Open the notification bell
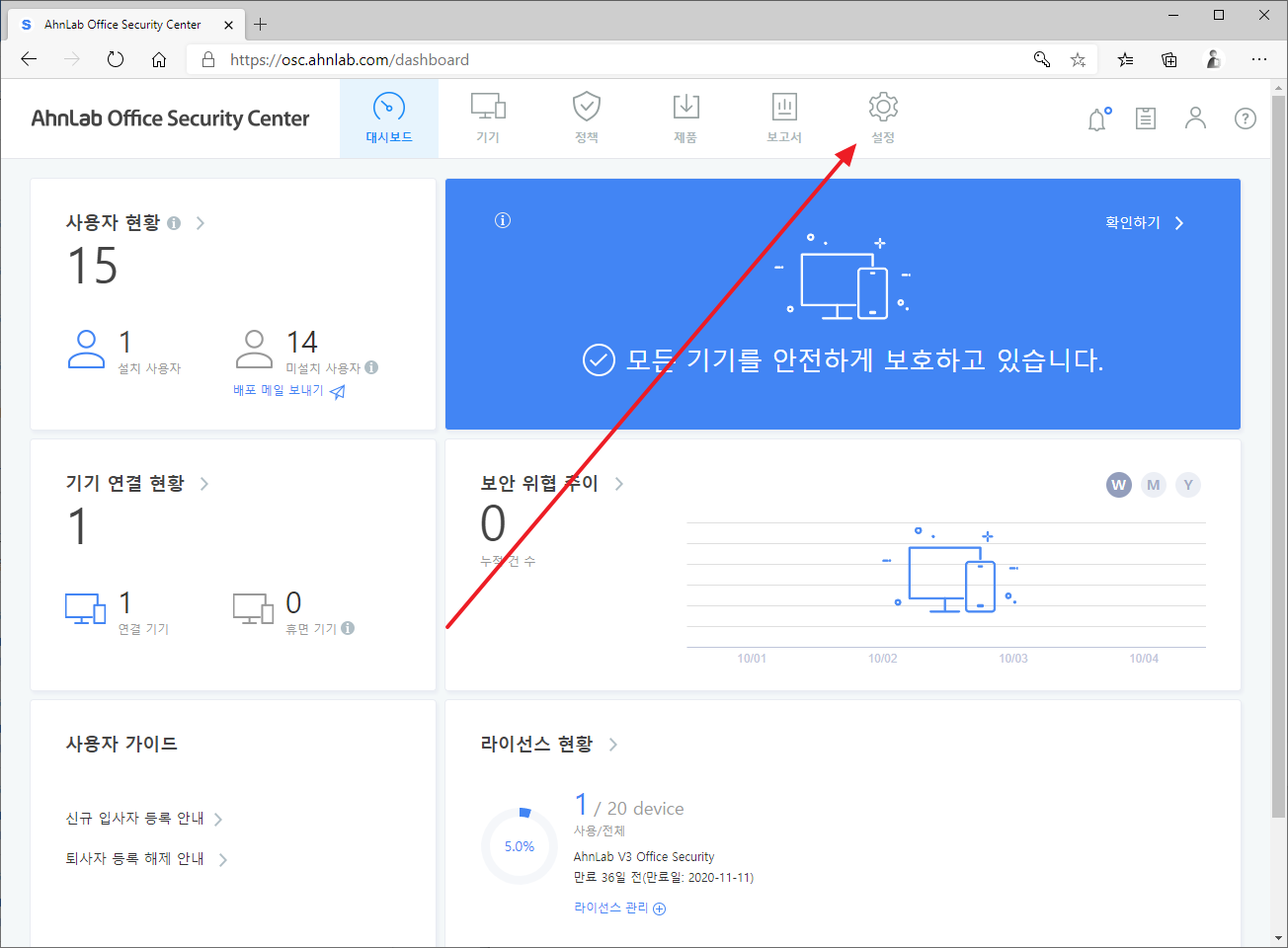 tap(1098, 119)
